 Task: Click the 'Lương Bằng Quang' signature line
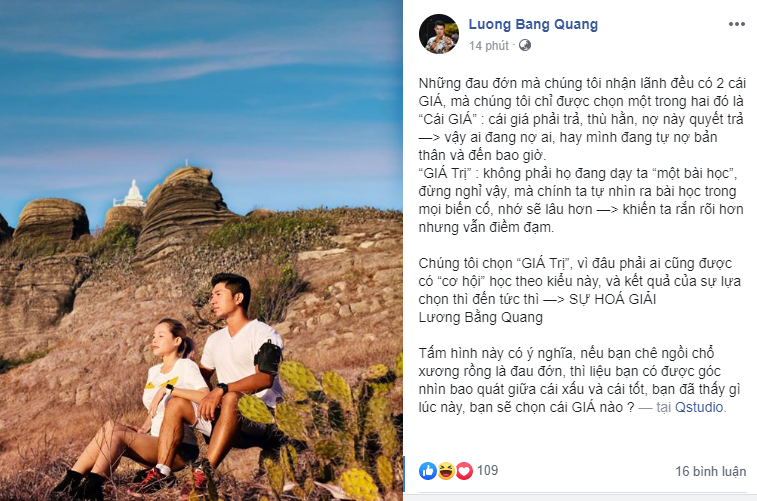tap(480, 317)
